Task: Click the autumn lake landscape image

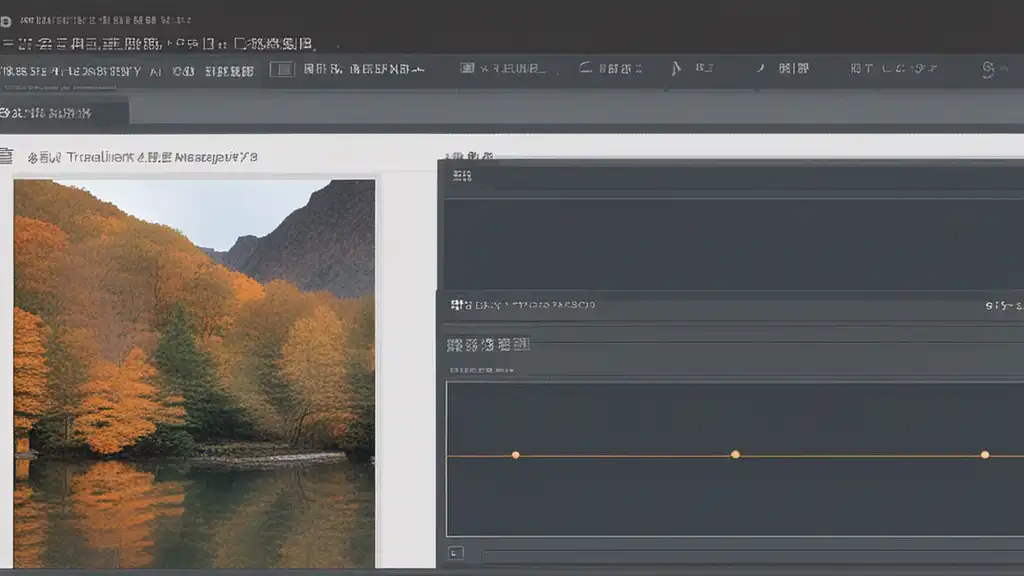Action: (x=194, y=372)
